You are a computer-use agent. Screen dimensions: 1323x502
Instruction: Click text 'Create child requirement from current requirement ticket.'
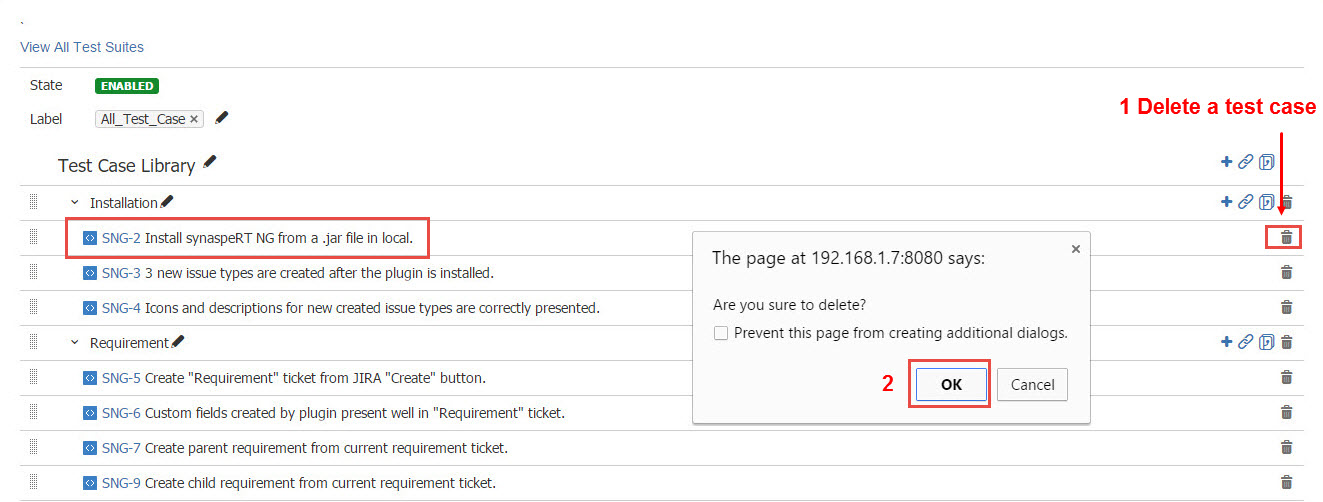pos(320,483)
